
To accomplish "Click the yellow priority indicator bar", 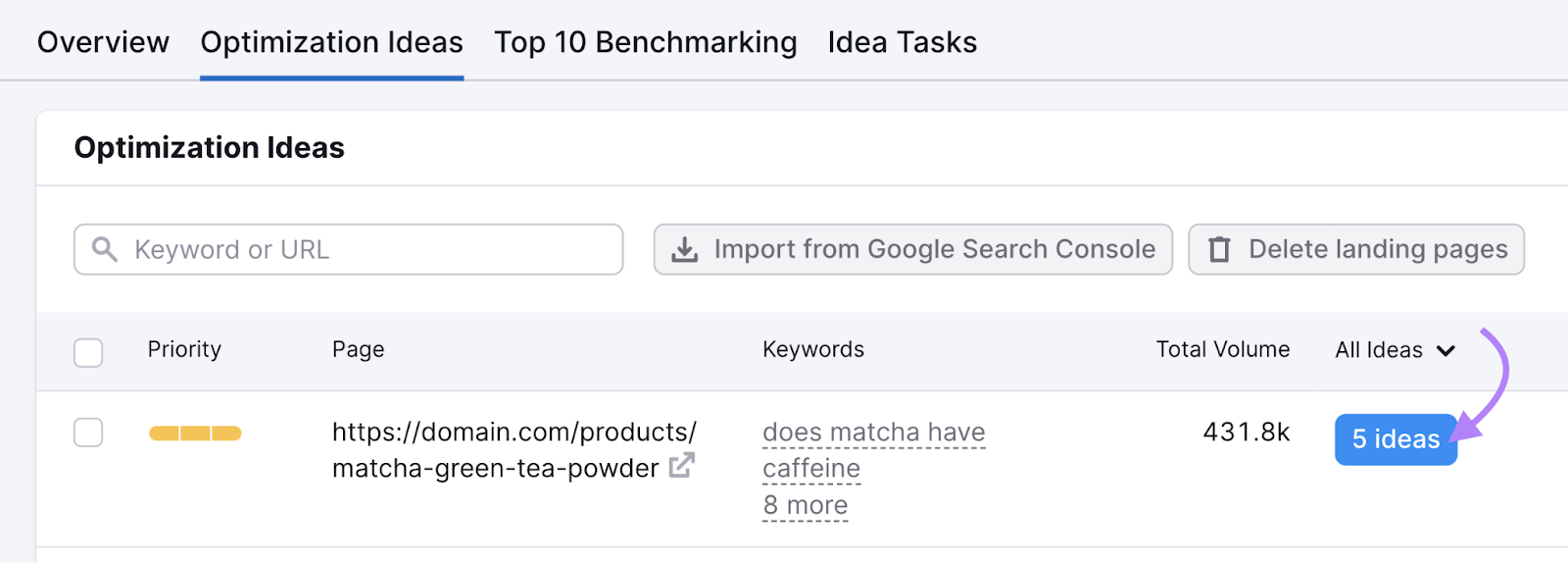I will [x=195, y=434].
